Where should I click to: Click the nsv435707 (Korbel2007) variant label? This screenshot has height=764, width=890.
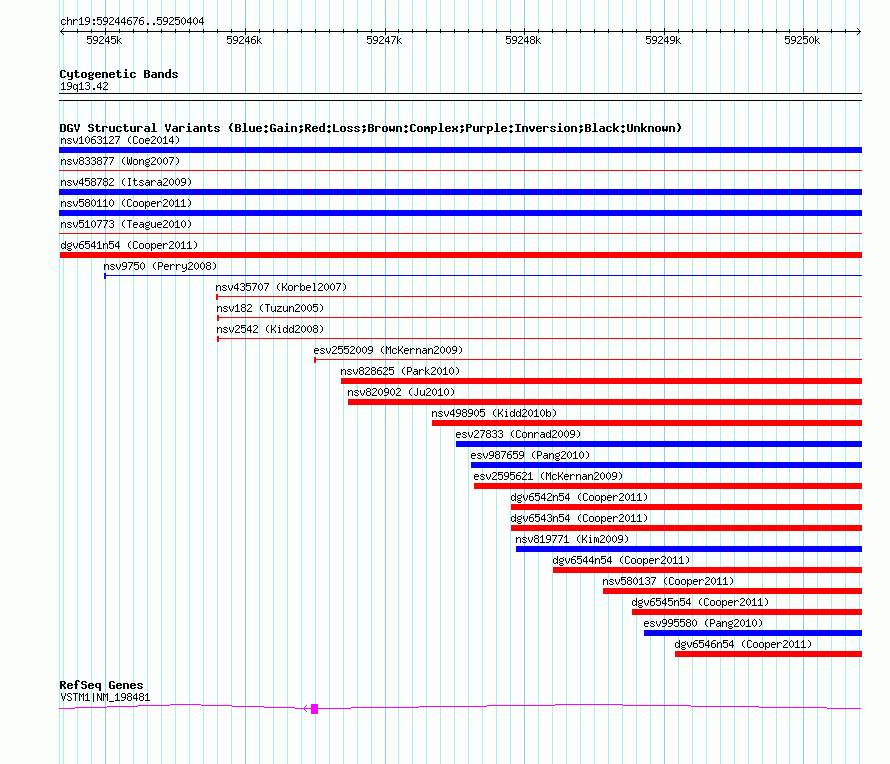point(281,287)
